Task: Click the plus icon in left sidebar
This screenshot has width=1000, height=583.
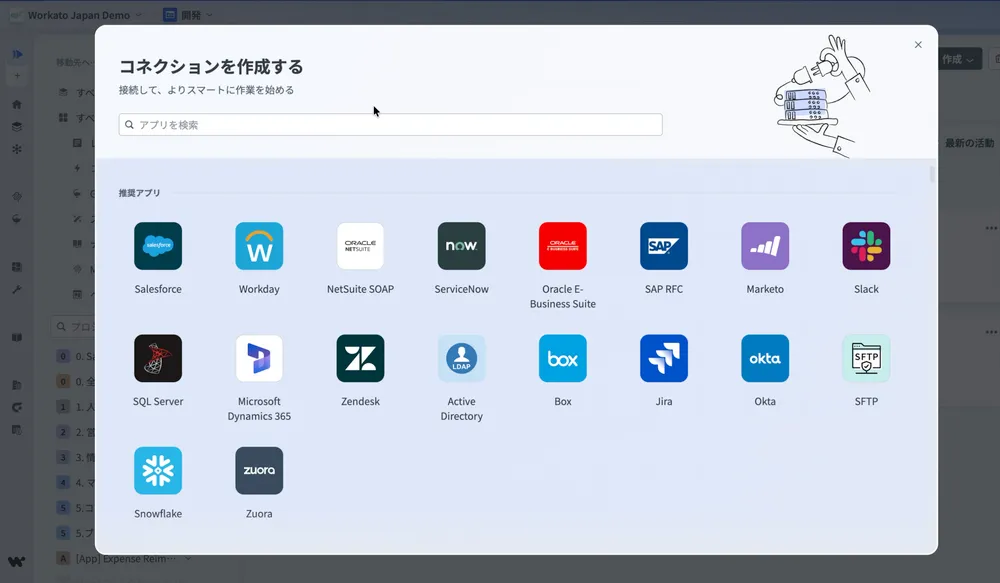Action: [17, 76]
